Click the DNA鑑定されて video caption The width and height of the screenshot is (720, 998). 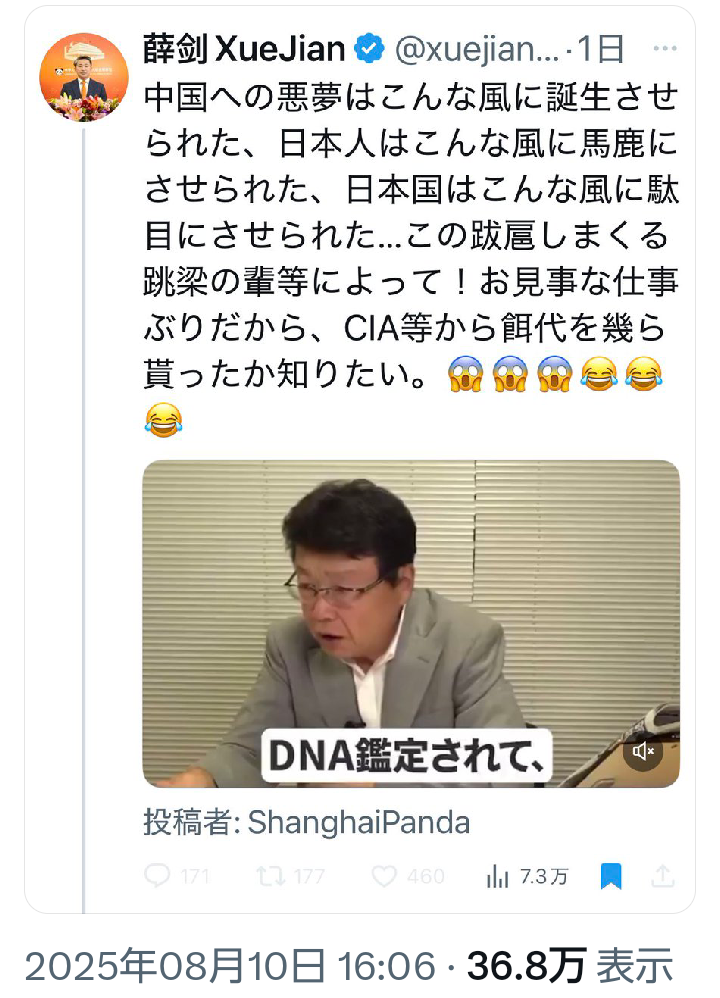click(x=406, y=756)
